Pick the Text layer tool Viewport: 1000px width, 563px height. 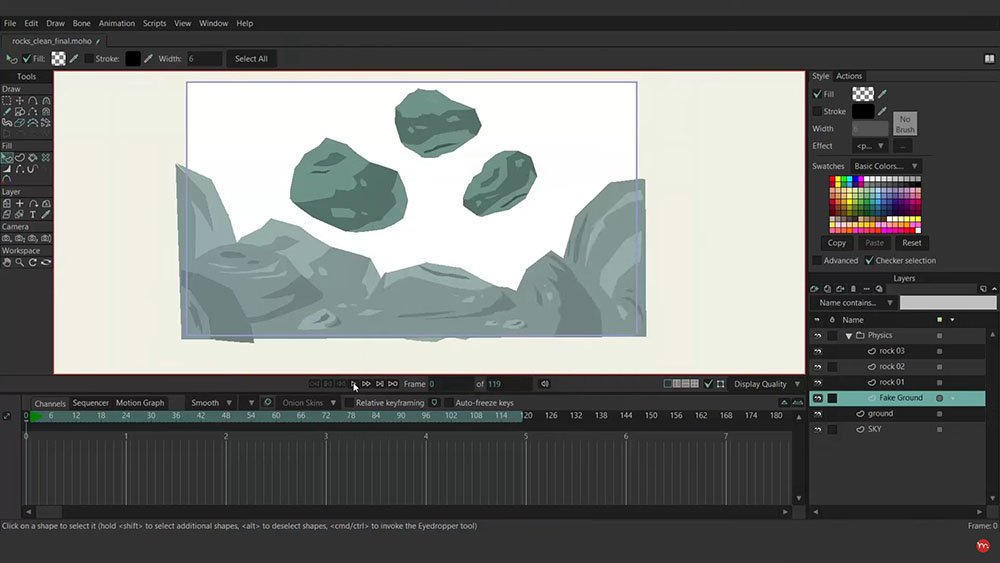[33, 215]
